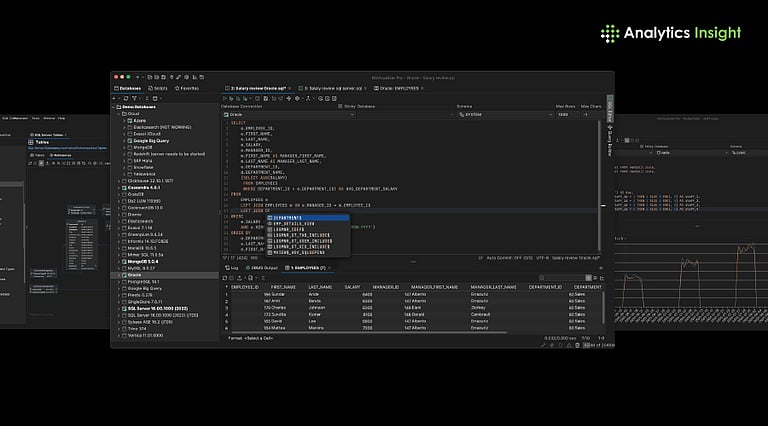Click the SALARY column header
This screenshot has height=426, width=768.
[352, 287]
